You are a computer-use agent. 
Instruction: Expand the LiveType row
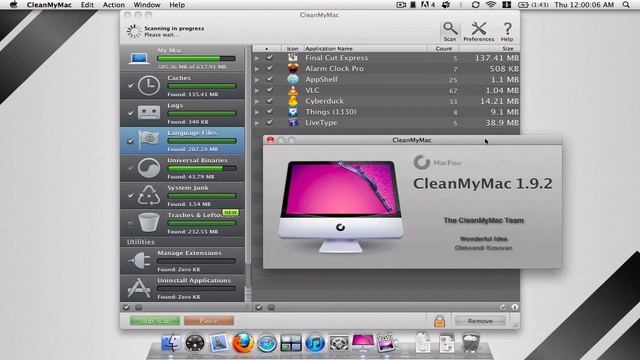click(257, 123)
